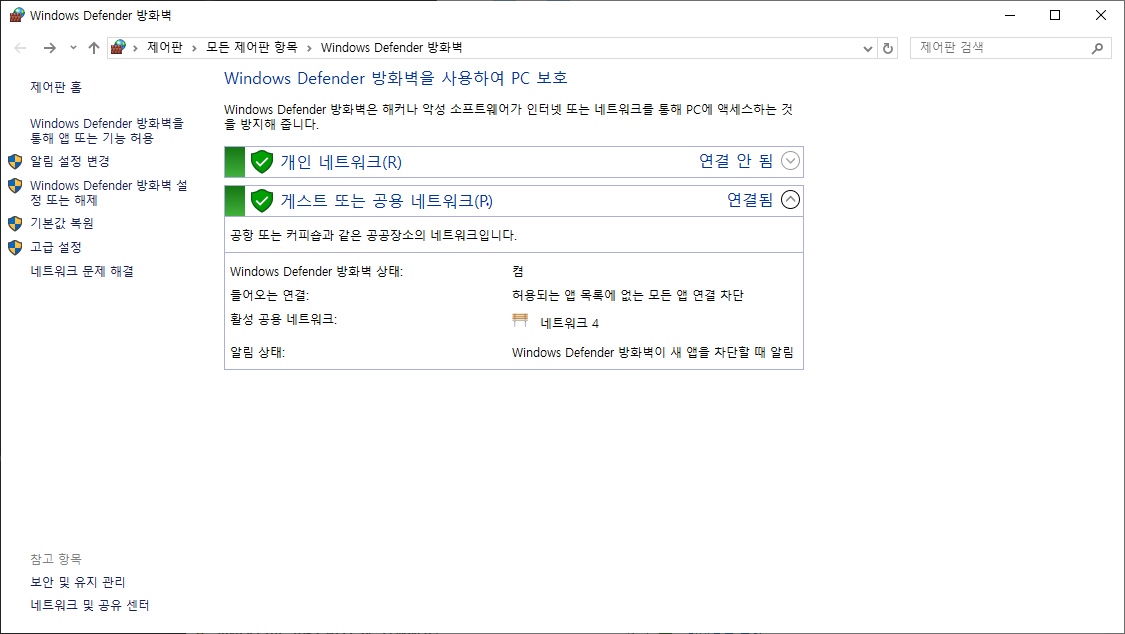Click shield icon beside 고급 설정
The image size is (1125, 634).
(15, 247)
